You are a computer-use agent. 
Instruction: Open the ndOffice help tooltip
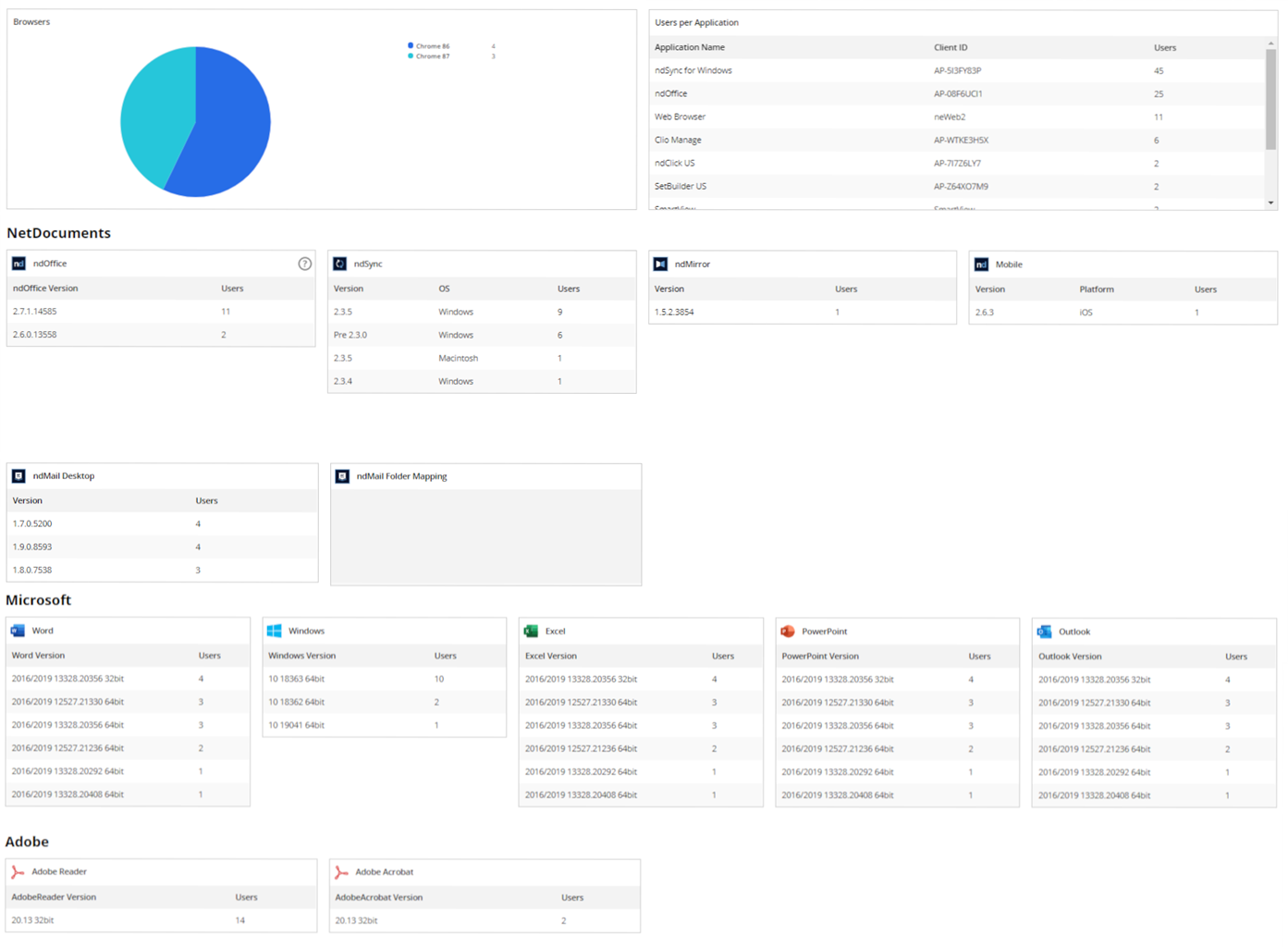point(305,264)
